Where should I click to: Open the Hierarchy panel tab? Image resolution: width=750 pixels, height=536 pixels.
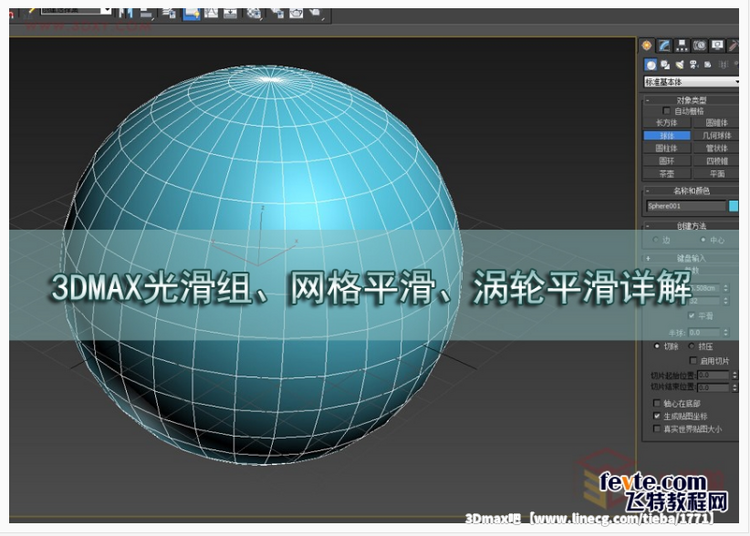pyautogui.click(x=682, y=45)
